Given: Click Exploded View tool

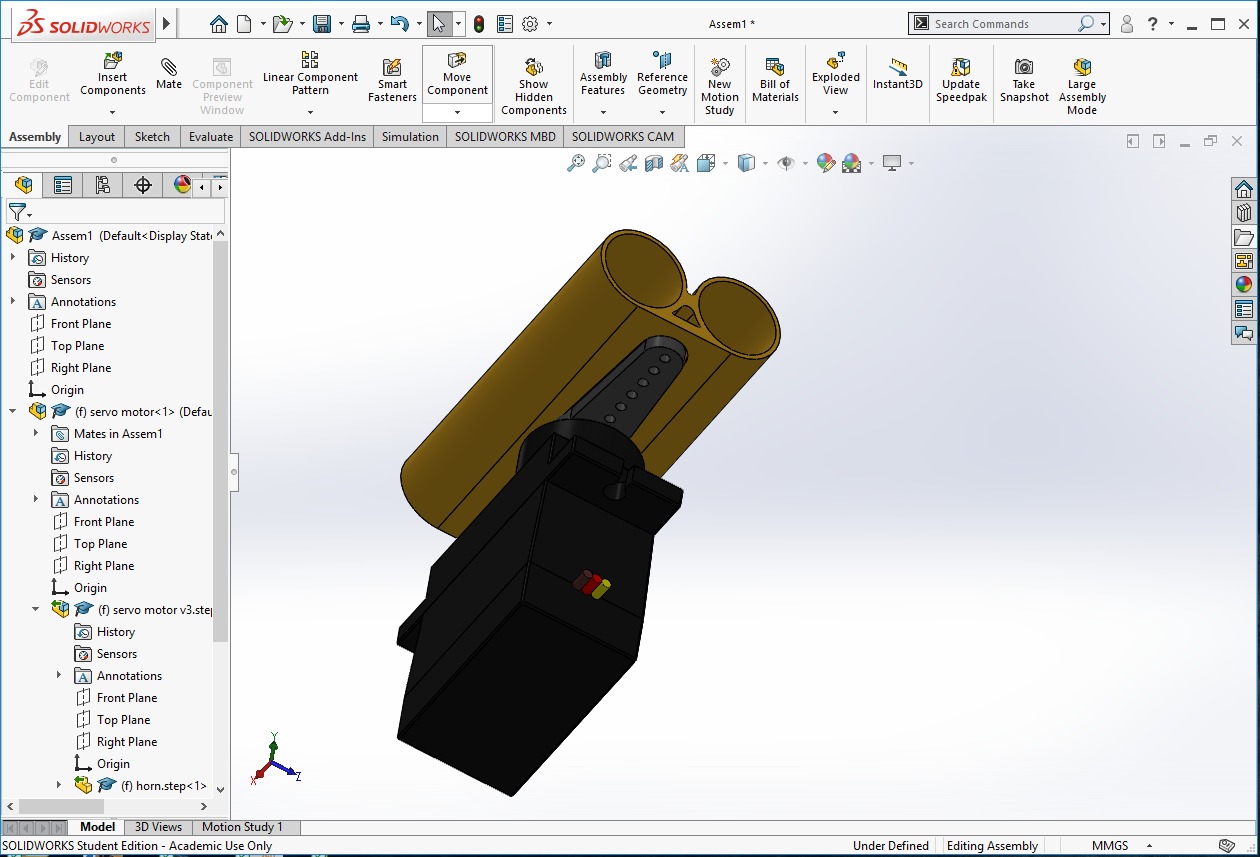Looking at the screenshot, I should 836,74.
